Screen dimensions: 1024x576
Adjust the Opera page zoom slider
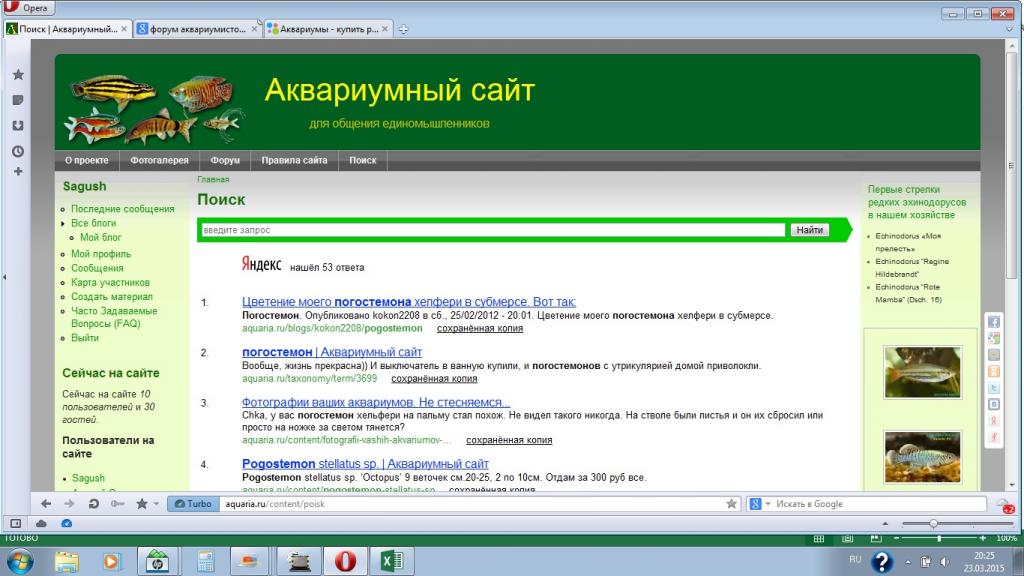[x=934, y=523]
